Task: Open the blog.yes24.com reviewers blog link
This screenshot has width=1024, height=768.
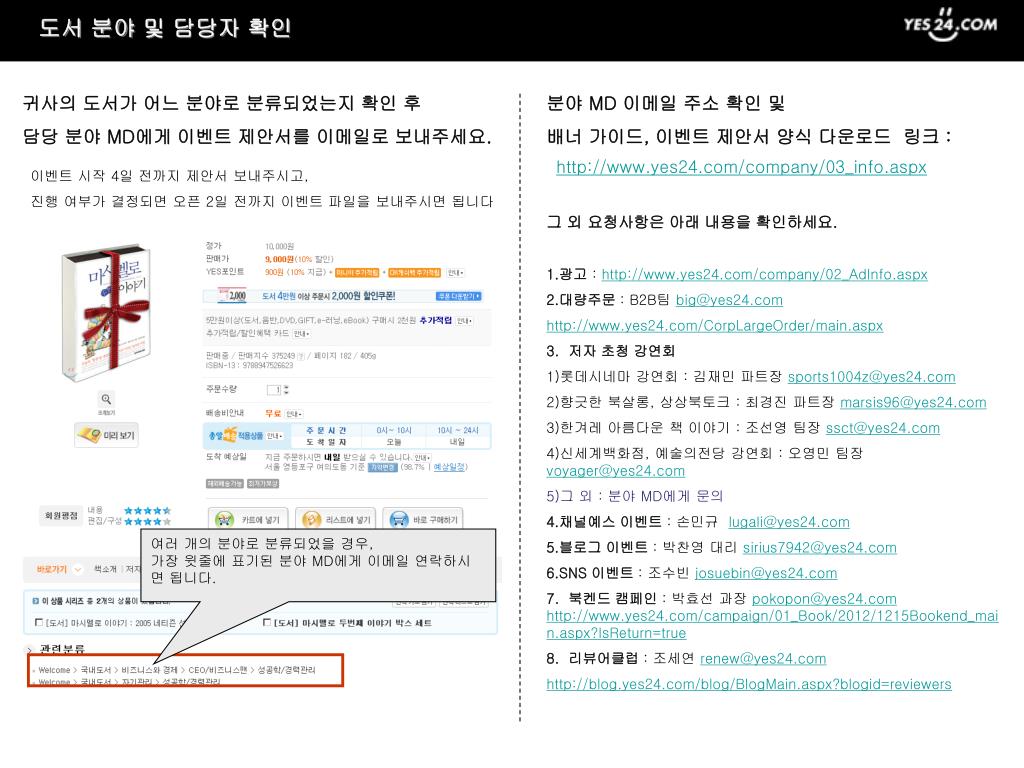Action: pos(748,684)
